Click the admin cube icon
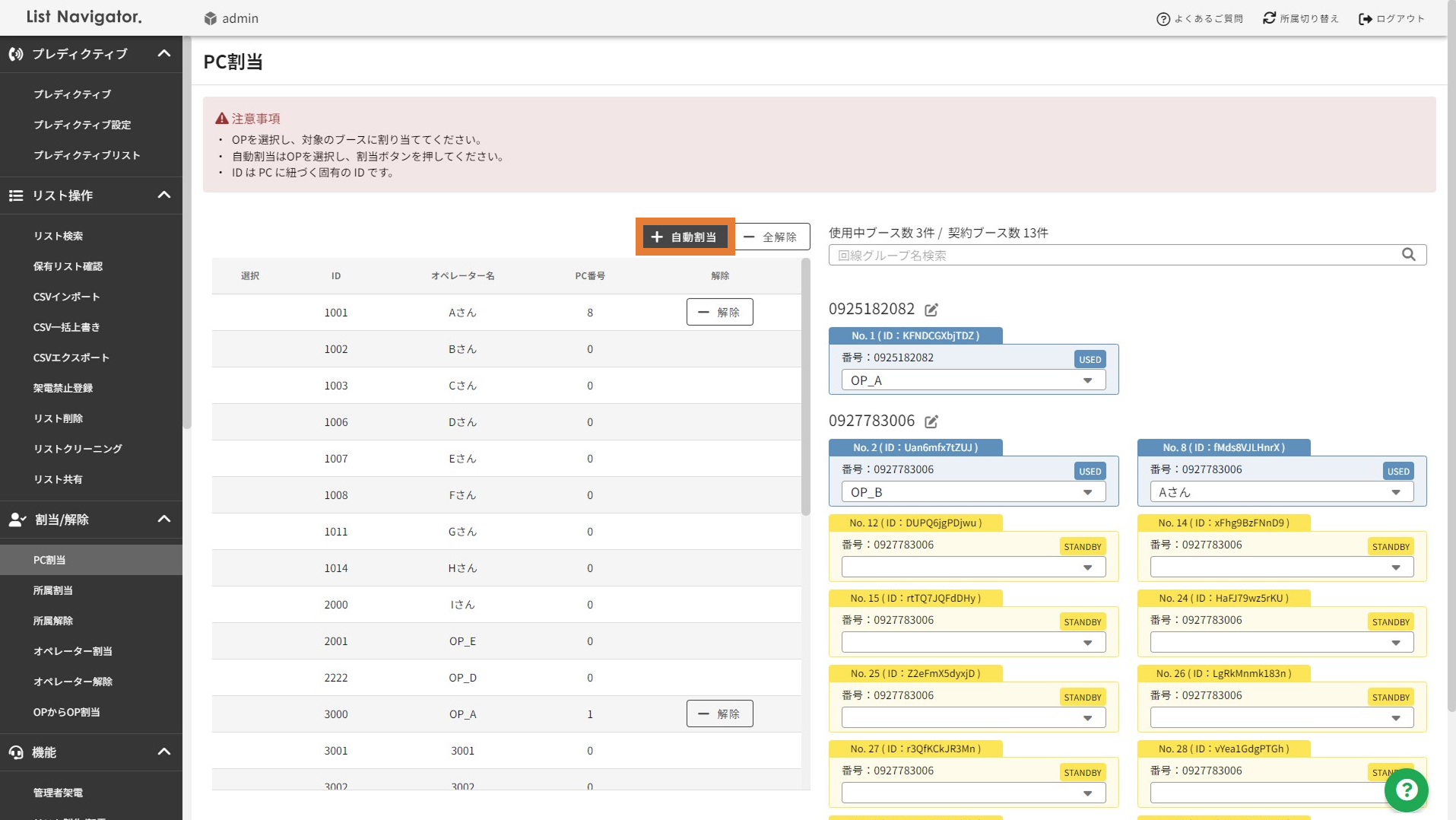1456x820 pixels. [211, 19]
